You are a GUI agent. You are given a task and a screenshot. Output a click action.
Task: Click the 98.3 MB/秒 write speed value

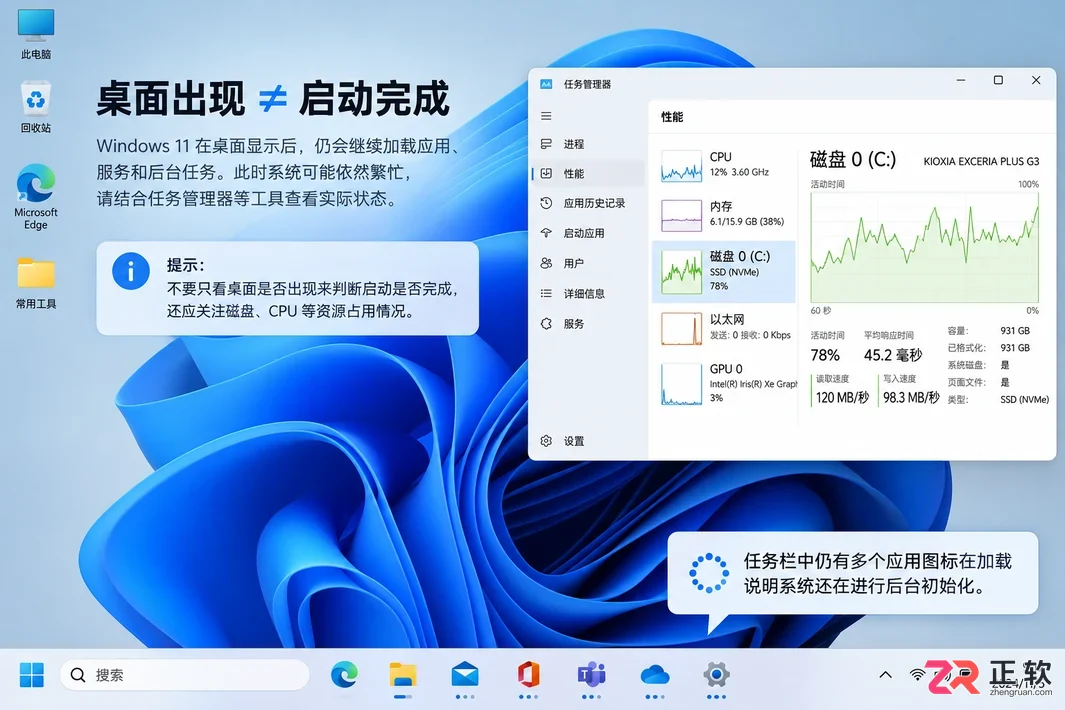tap(911, 397)
